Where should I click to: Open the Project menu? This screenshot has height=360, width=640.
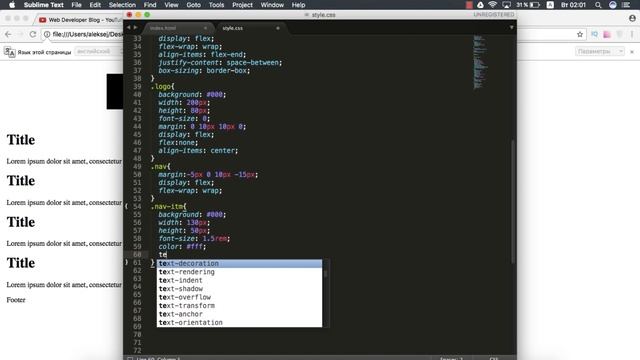coord(242,5)
